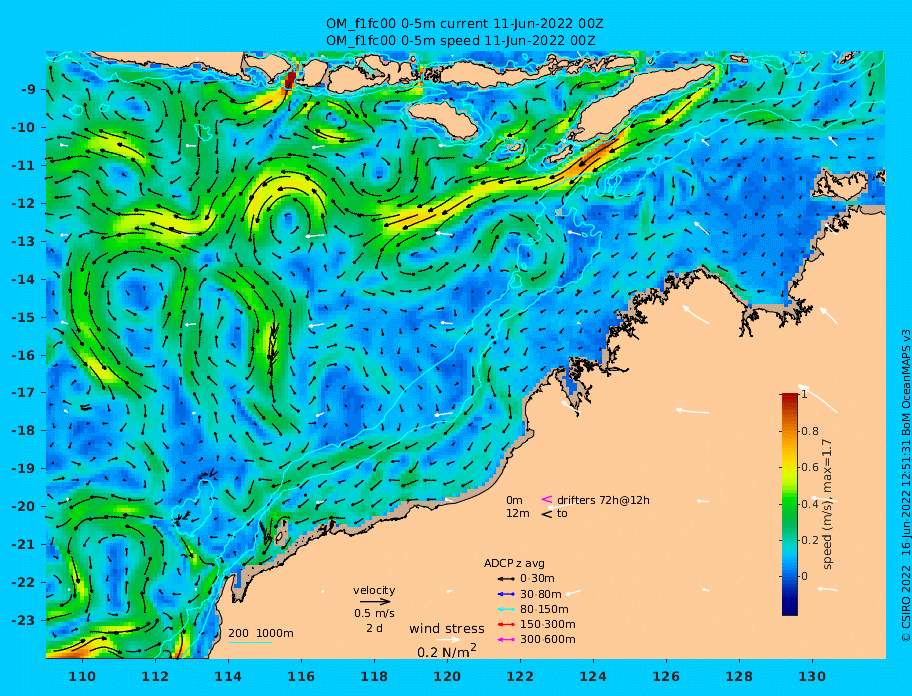Click the '30-80m' legend label
This screenshot has height=696, width=912.
click(x=540, y=594)
